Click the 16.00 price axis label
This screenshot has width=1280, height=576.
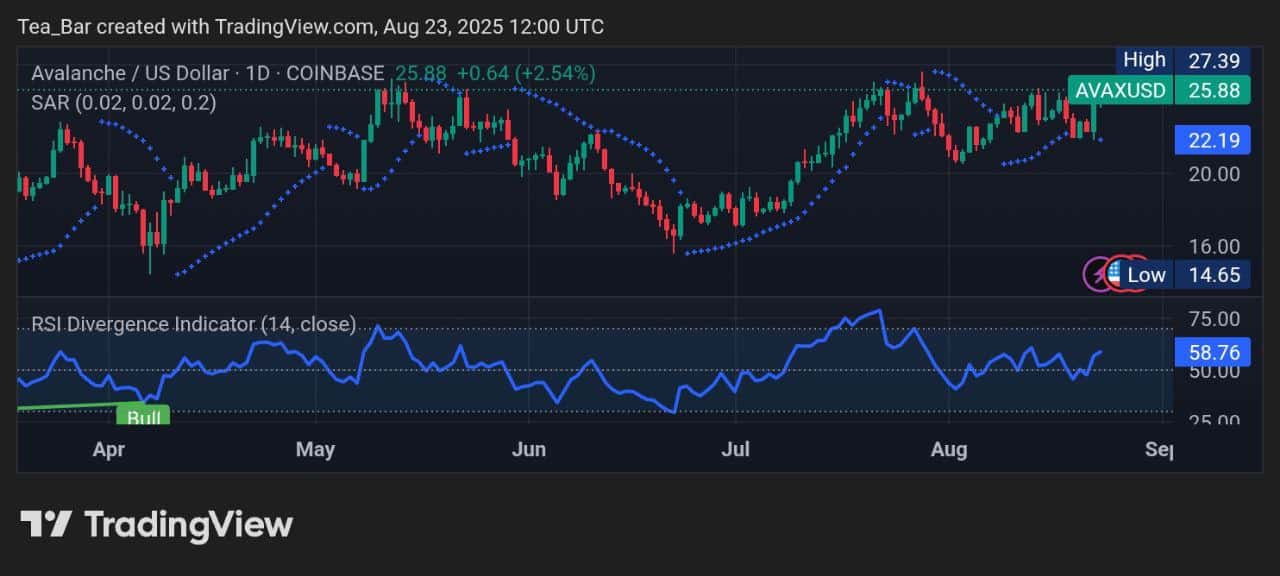(1213, 246)
